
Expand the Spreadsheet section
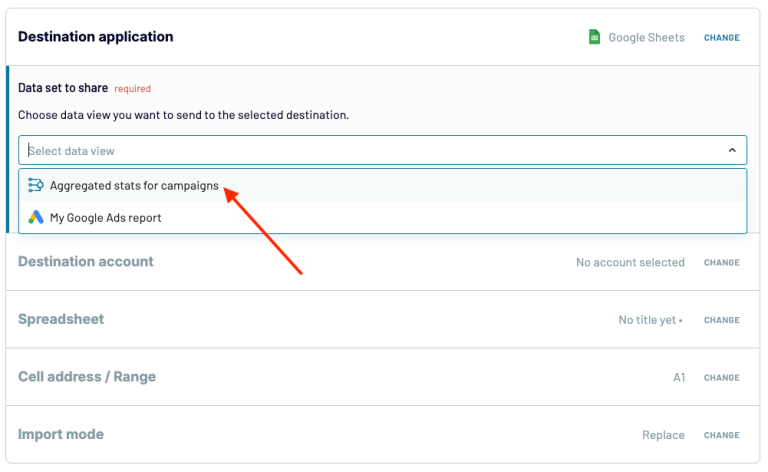[61, 320]
